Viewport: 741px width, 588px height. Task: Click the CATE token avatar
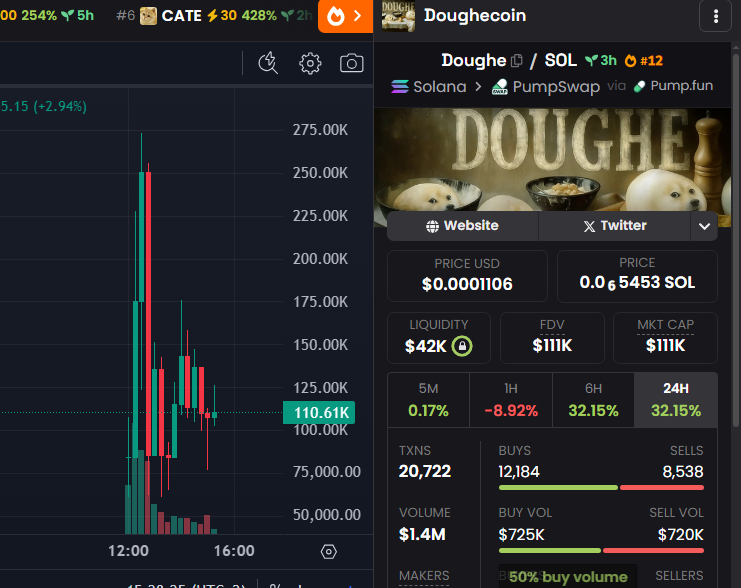pos(148,16)
